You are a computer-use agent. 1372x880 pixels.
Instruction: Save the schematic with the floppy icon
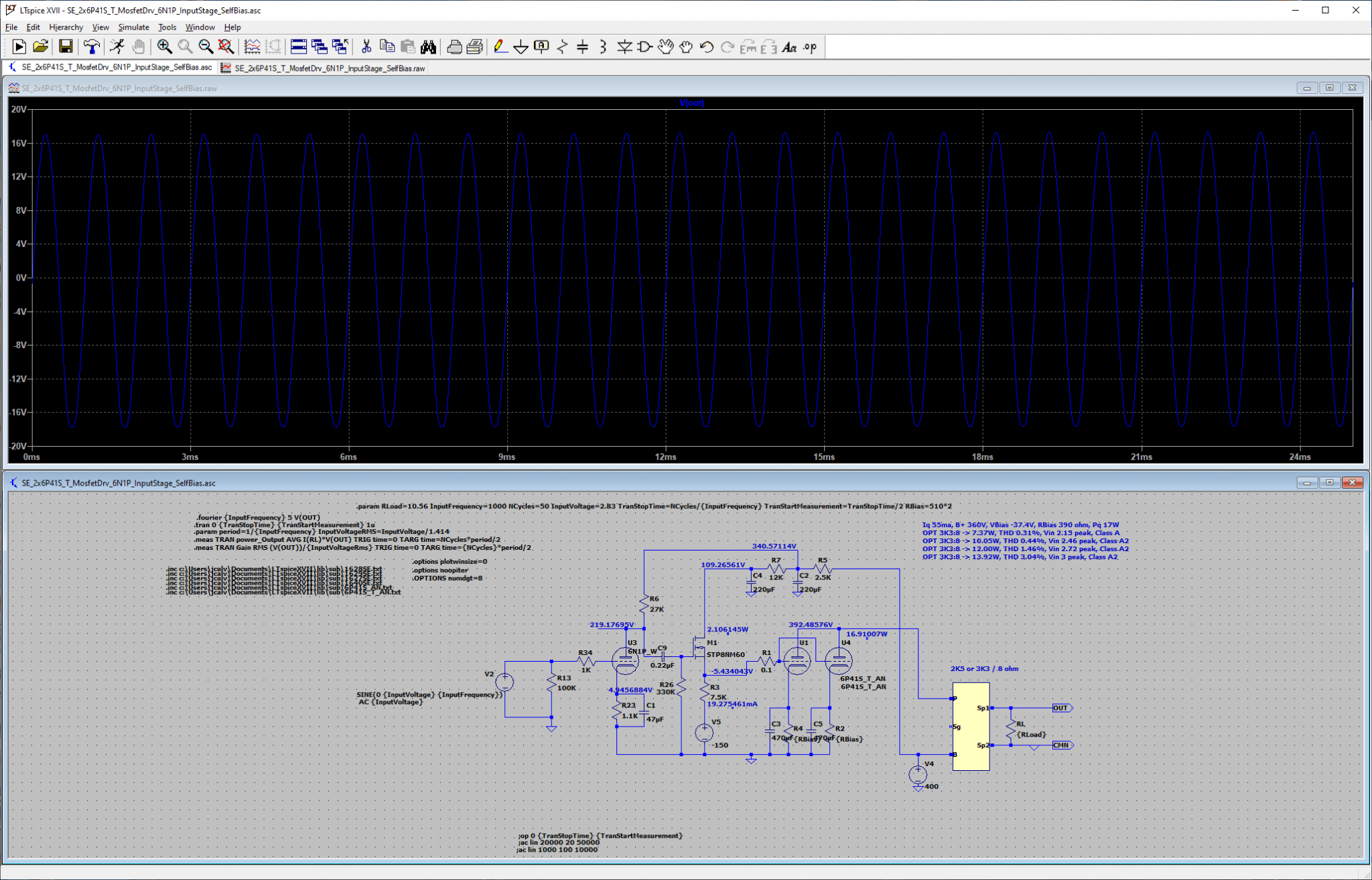66,46
